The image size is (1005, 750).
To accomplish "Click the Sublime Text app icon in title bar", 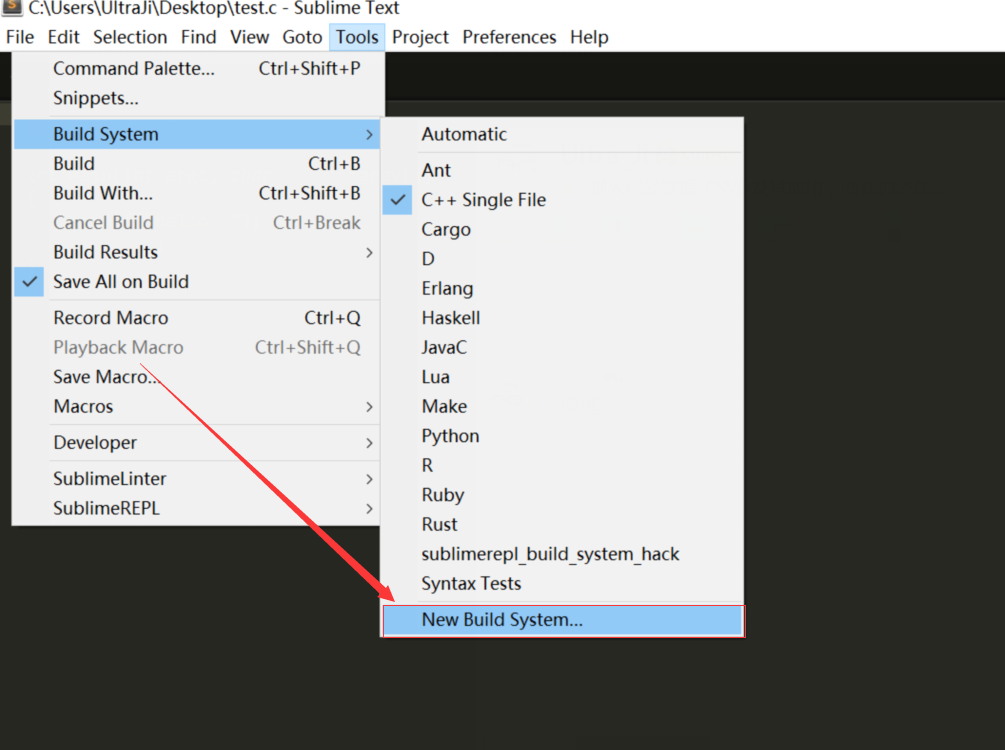I will [x=11, y=7].
